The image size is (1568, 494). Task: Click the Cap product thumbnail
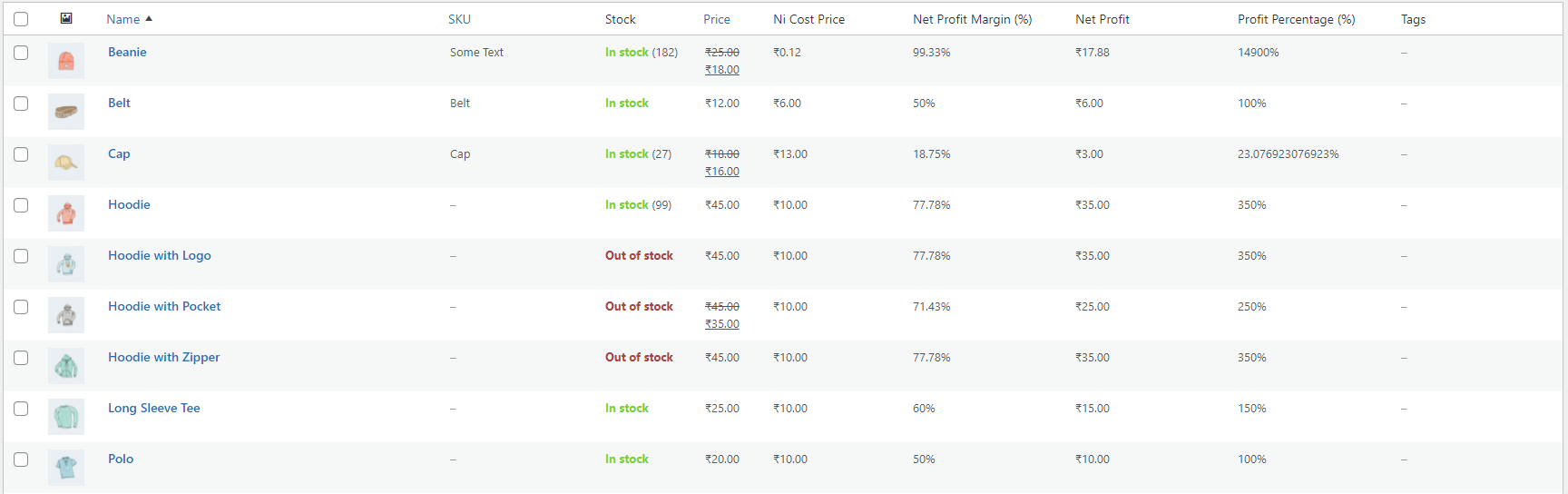click(66, 163)
